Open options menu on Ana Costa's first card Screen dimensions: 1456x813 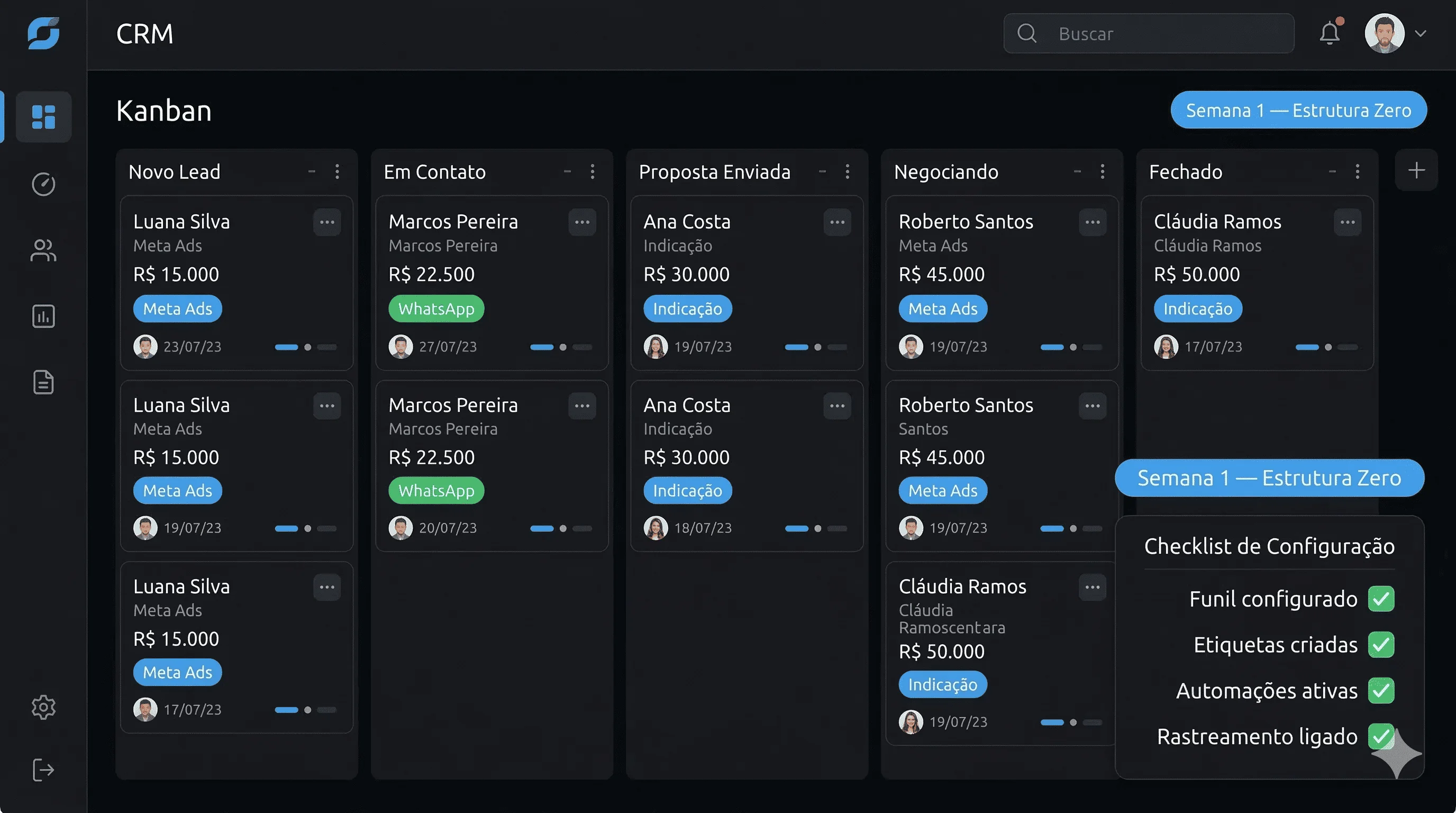click(x=837, y=222)
